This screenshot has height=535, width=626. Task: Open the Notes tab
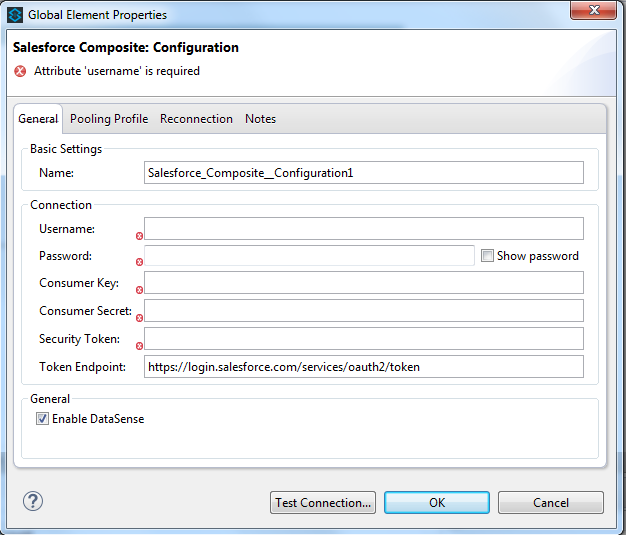point(260,119)
